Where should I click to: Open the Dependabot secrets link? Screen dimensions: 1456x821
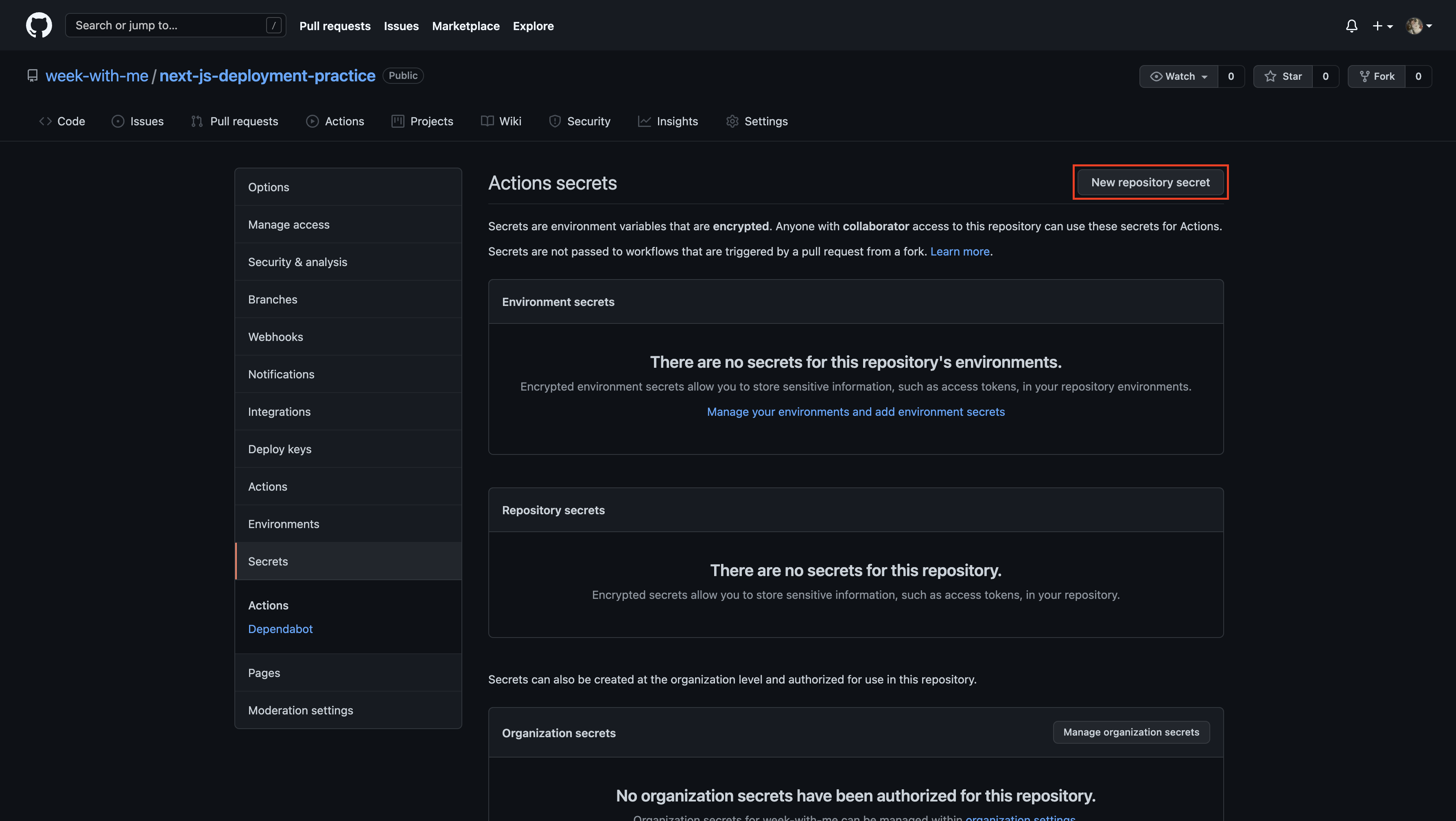click(x=280, y=629)
